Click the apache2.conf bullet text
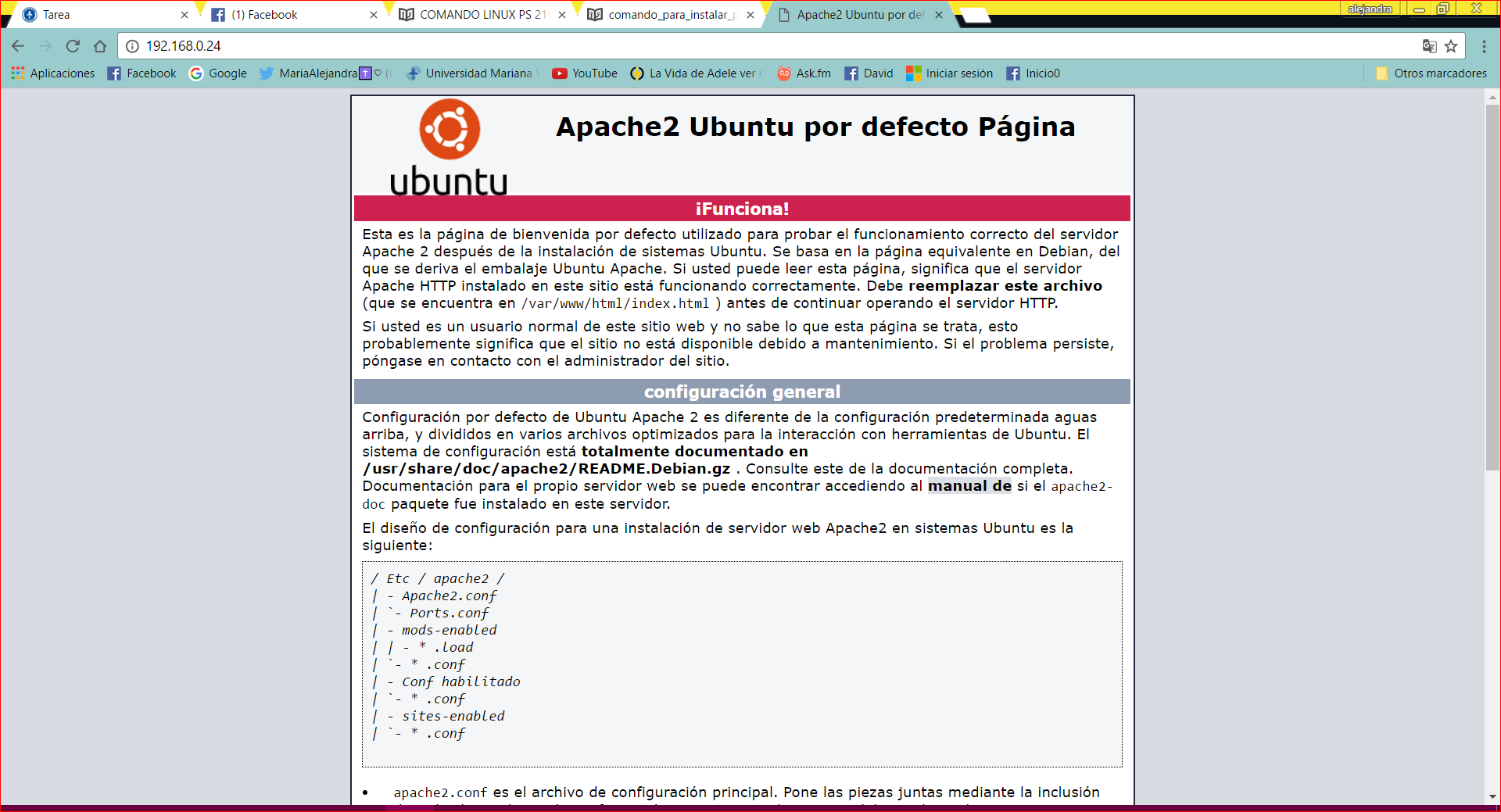The height and width of the screenshot is (812, 1501). 440,792
